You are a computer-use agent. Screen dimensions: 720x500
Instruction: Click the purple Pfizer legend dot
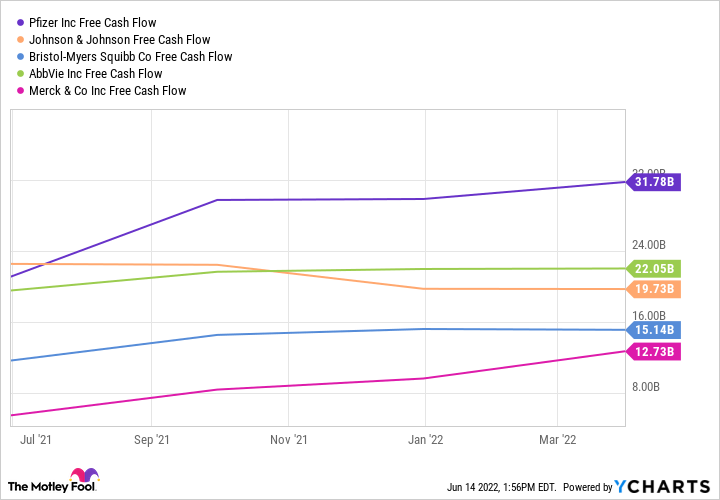[x=21, y=23]
